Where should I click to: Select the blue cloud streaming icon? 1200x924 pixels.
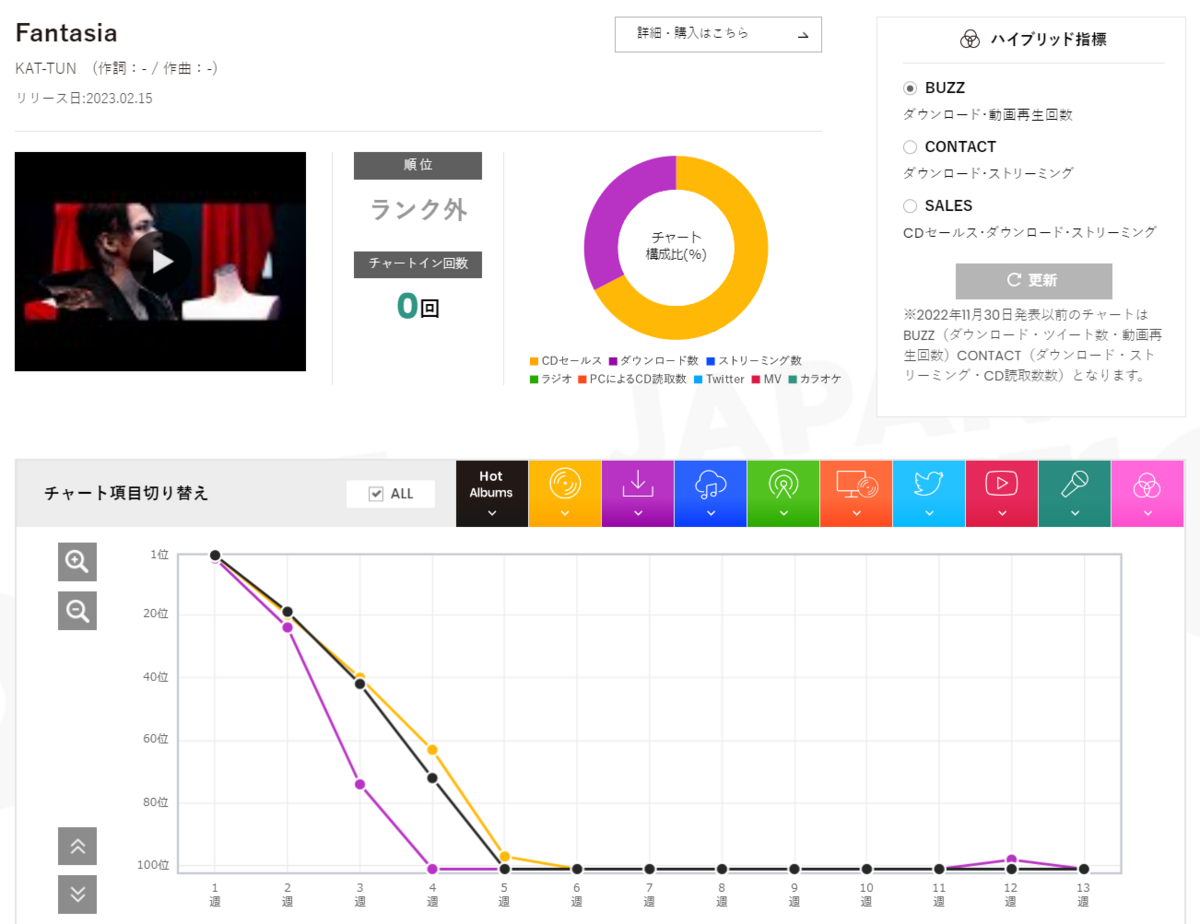pyautogui.click(x=711, y=494)
